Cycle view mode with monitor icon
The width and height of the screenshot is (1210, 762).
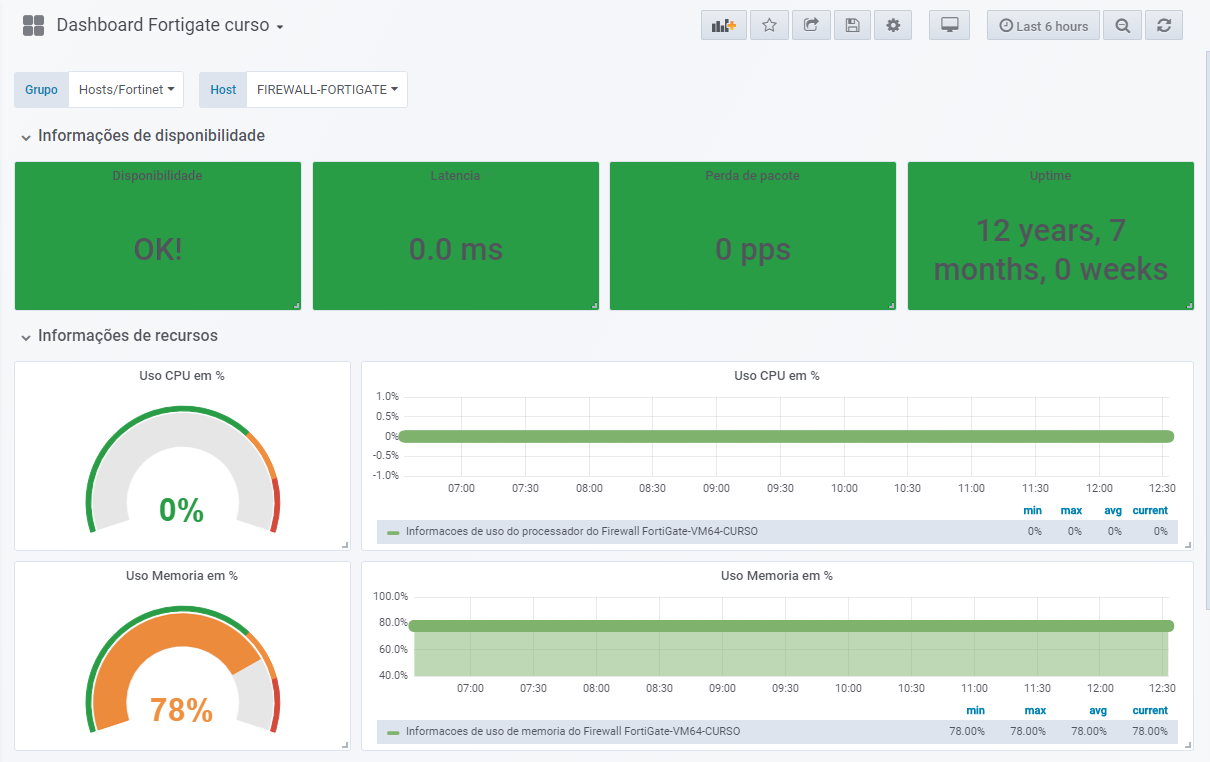(949, 26)
